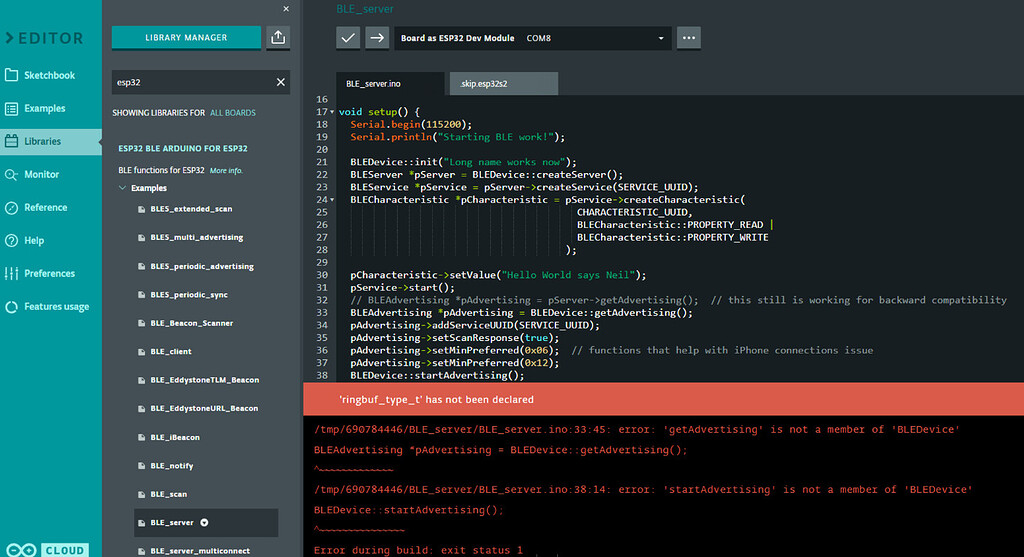
Task: Open the Serial Monitor section
Action: coord(42,174)
